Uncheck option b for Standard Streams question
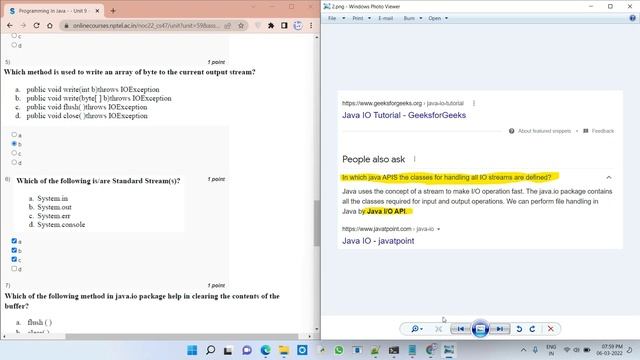640x360 pixels. (x=14, y=250)
